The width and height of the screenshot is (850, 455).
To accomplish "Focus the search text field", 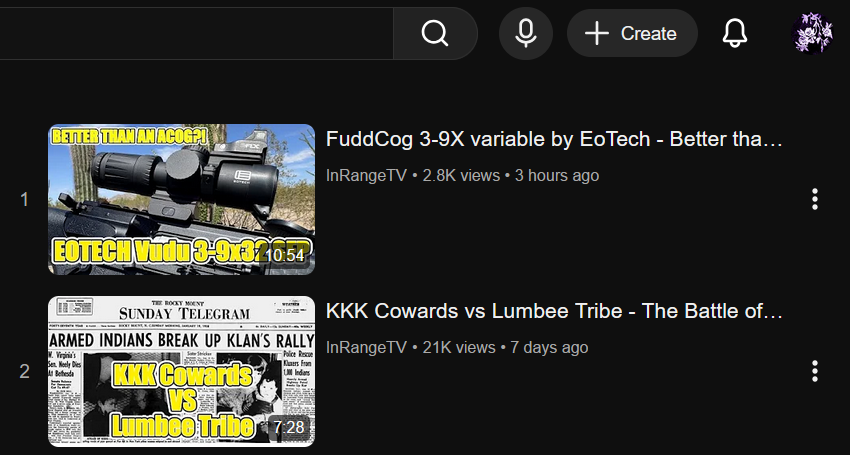I will pos(196,34).
